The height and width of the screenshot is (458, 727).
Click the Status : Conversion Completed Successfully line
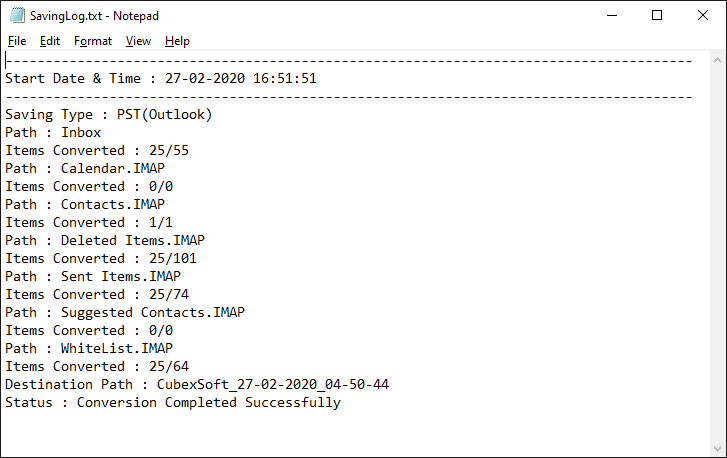click(x=173, y=402)
